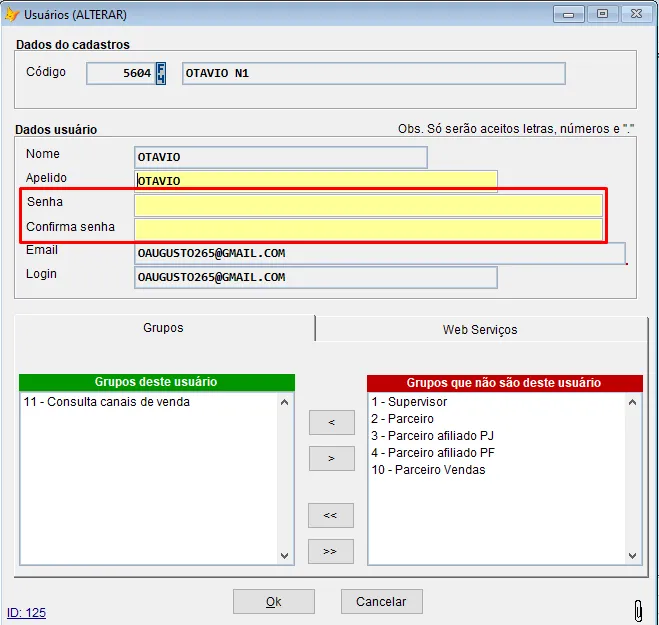Click the F4 lookup icon beside Código

coord(161,73)
